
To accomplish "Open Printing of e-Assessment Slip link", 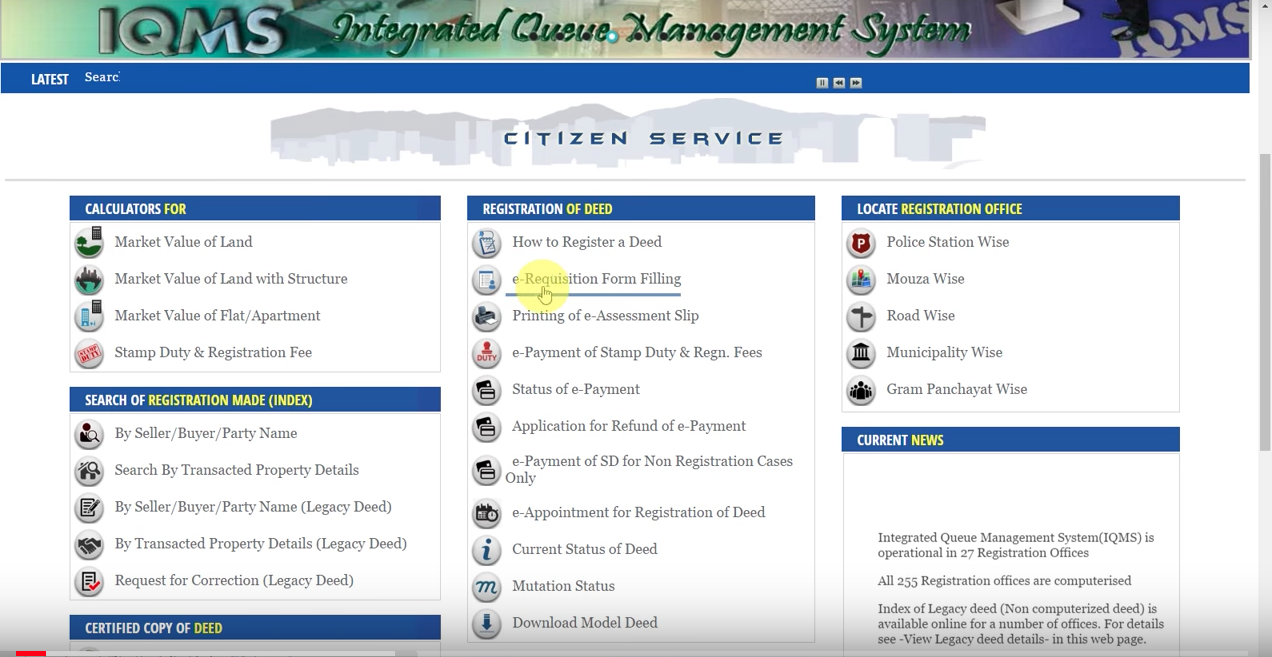I will tap(605, 316).
